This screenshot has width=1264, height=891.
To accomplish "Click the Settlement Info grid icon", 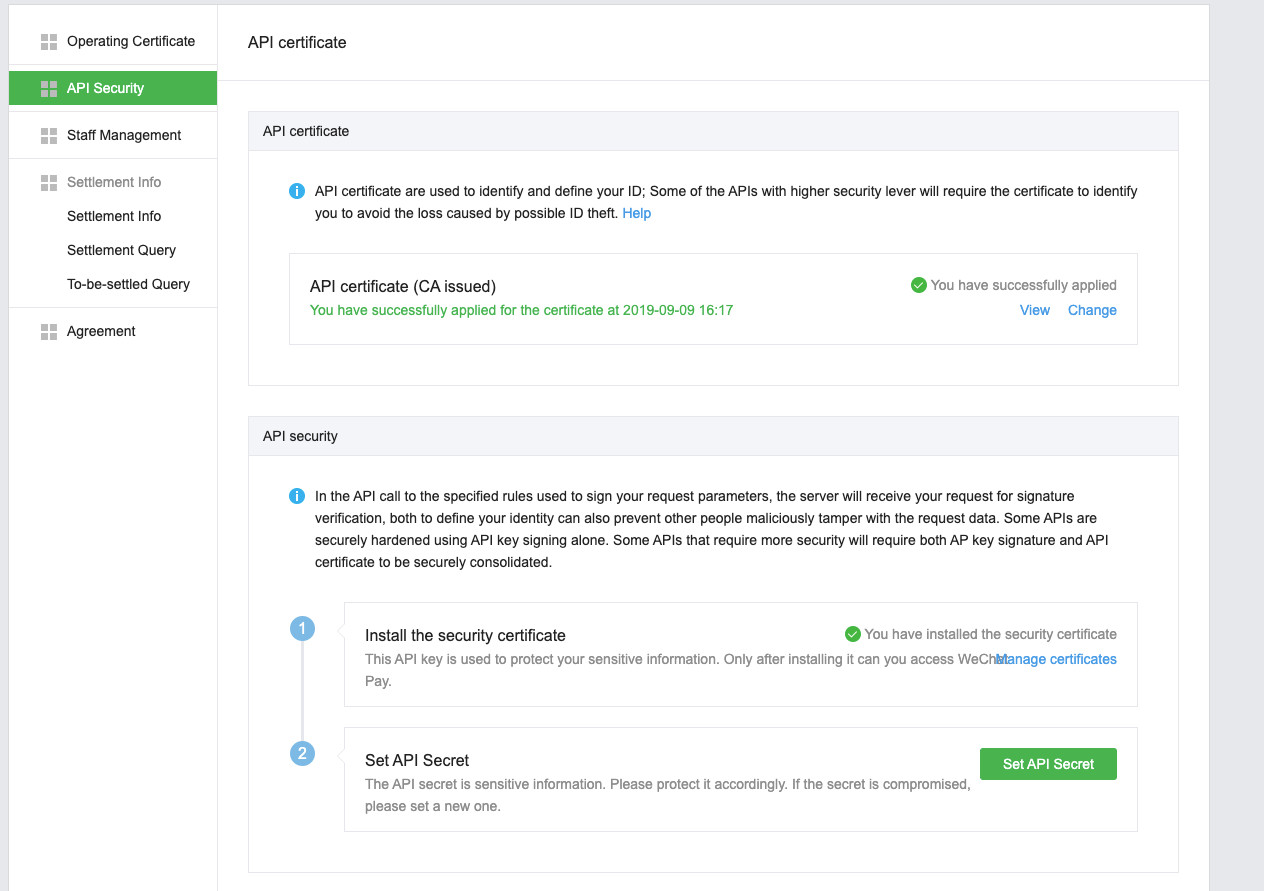I will point(49,182).
